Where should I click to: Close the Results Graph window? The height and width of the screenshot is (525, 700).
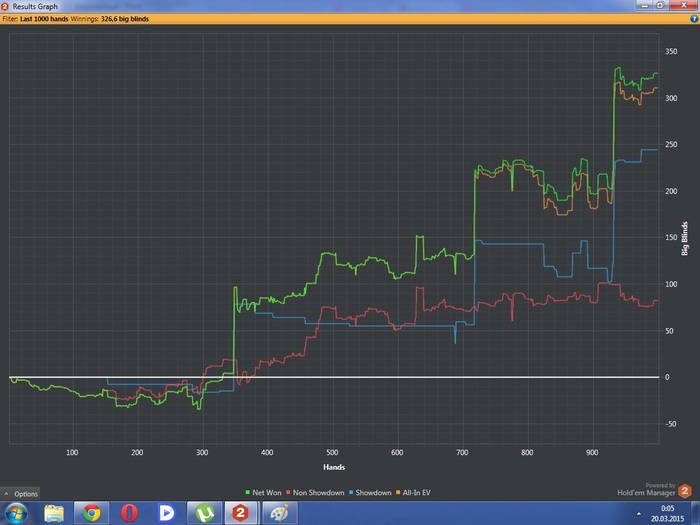683,5
